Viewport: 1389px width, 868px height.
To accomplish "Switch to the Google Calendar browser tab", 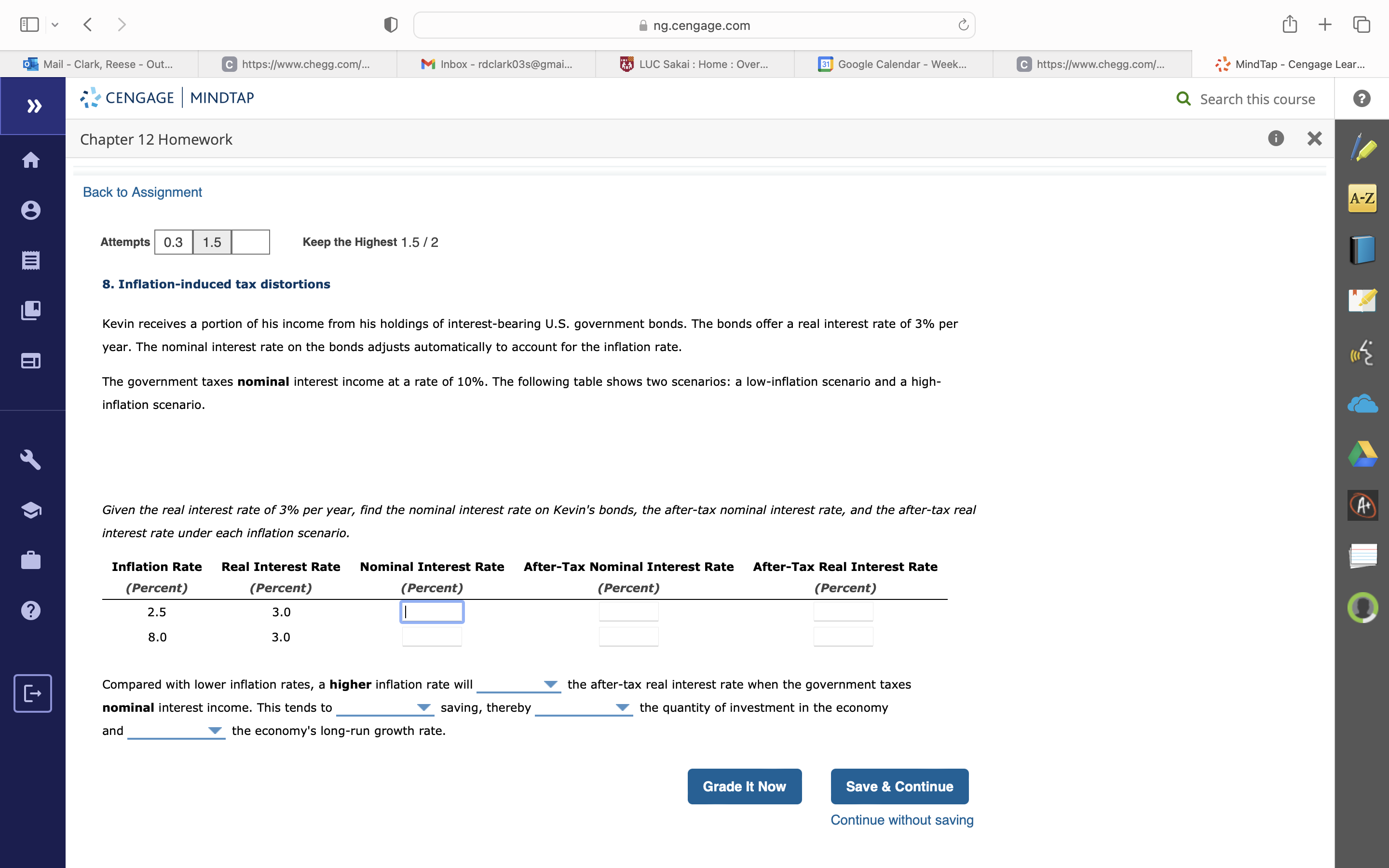I will (x=893, y=64).
